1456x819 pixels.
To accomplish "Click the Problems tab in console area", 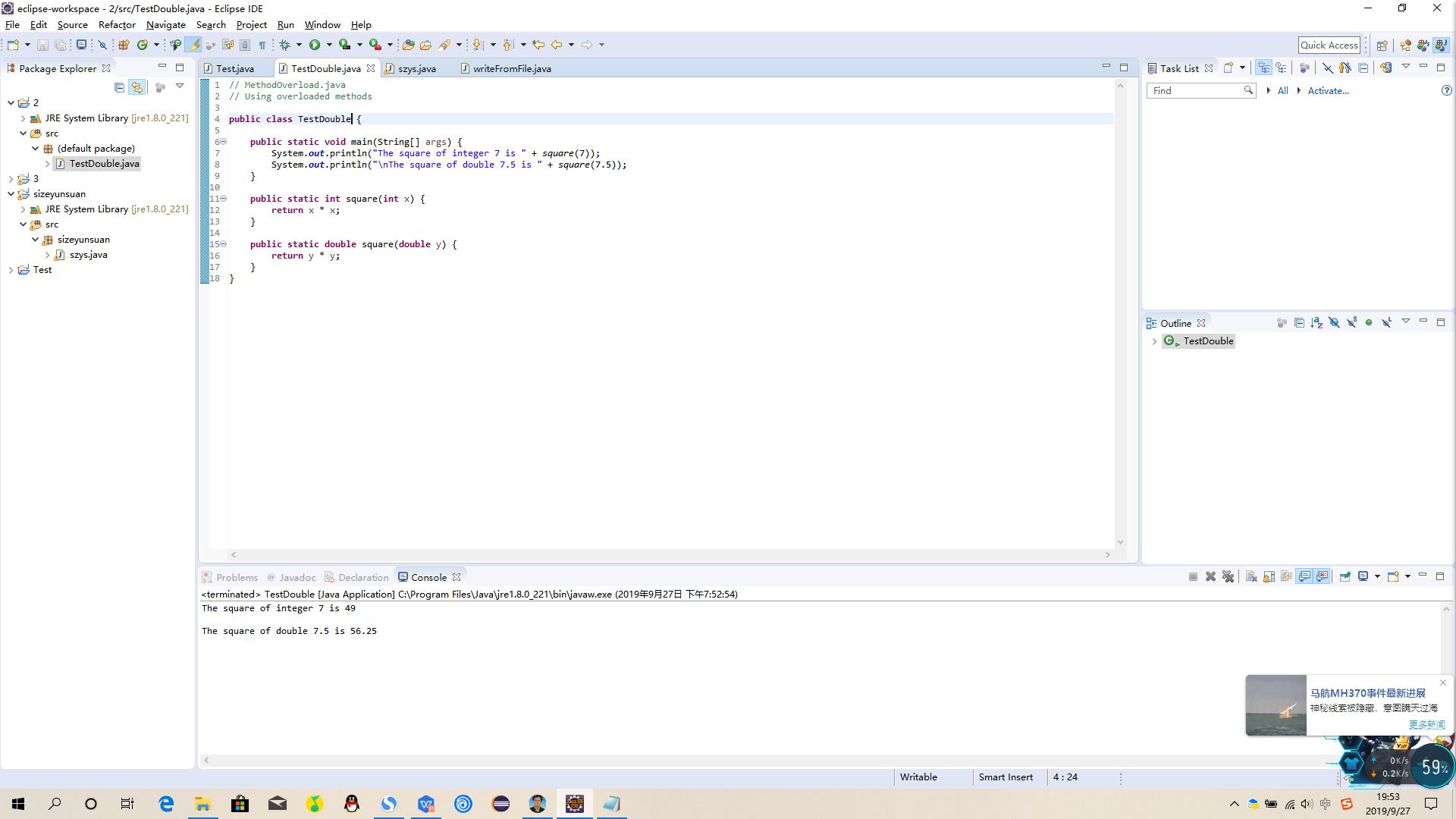I will point(237,577).
